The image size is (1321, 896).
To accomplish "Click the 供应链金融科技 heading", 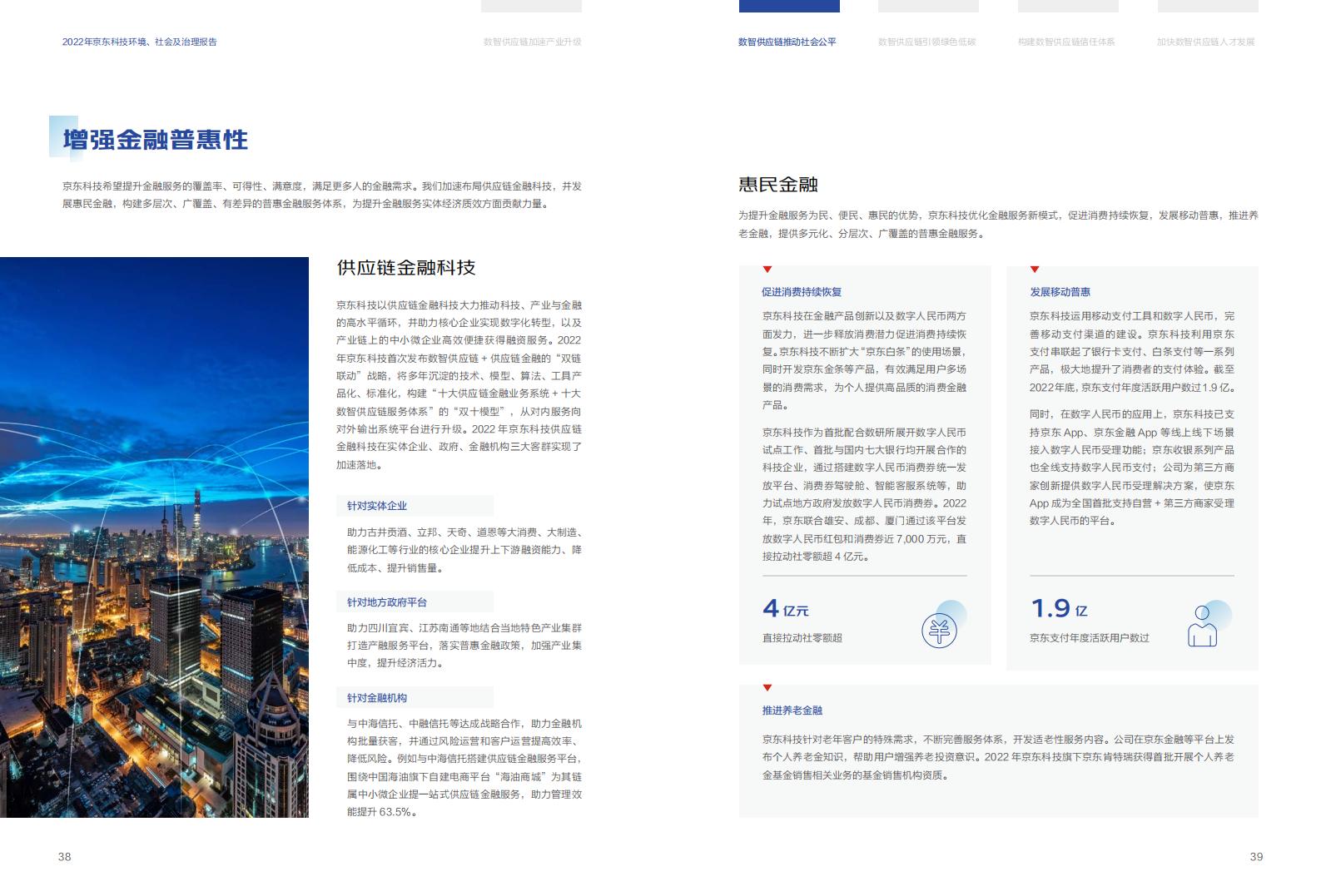I will click(406, 267).
